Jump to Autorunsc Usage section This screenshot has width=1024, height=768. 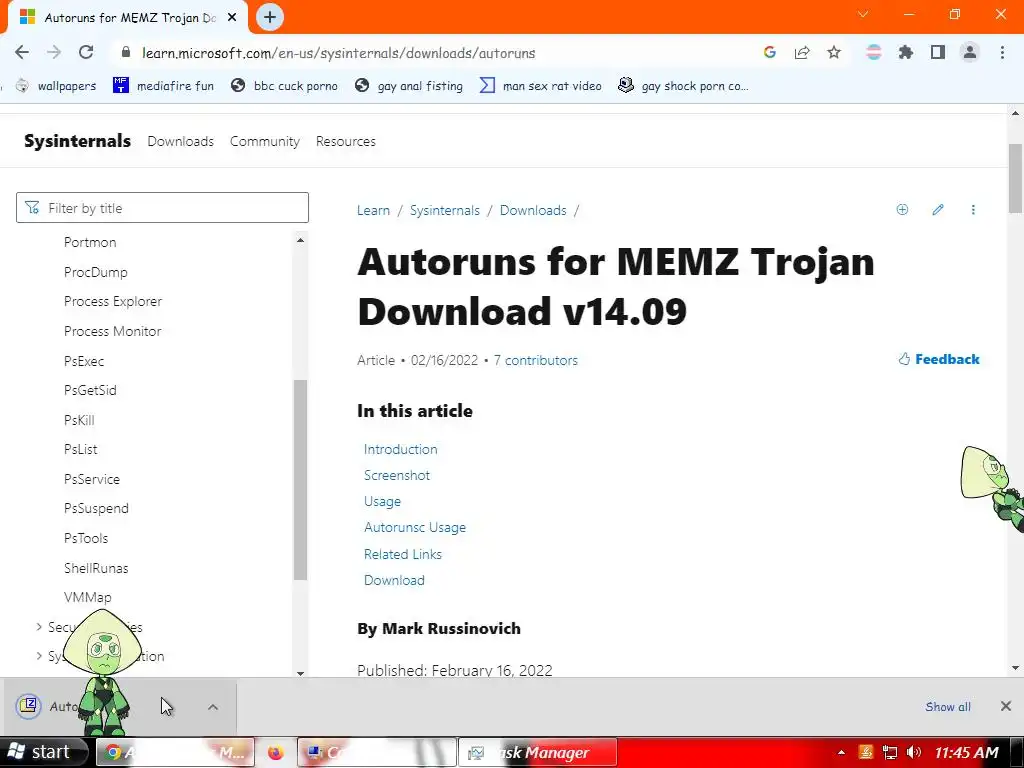pos(415,527)
